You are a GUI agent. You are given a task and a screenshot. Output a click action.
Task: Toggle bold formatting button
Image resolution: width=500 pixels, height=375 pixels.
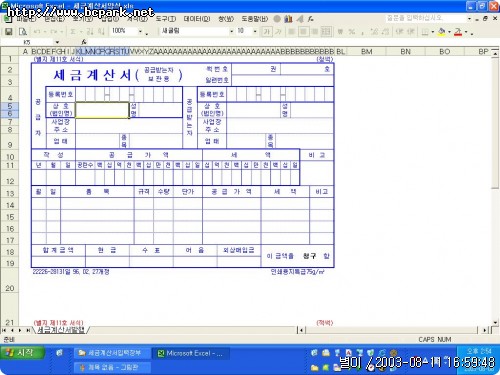click(266, 32)
